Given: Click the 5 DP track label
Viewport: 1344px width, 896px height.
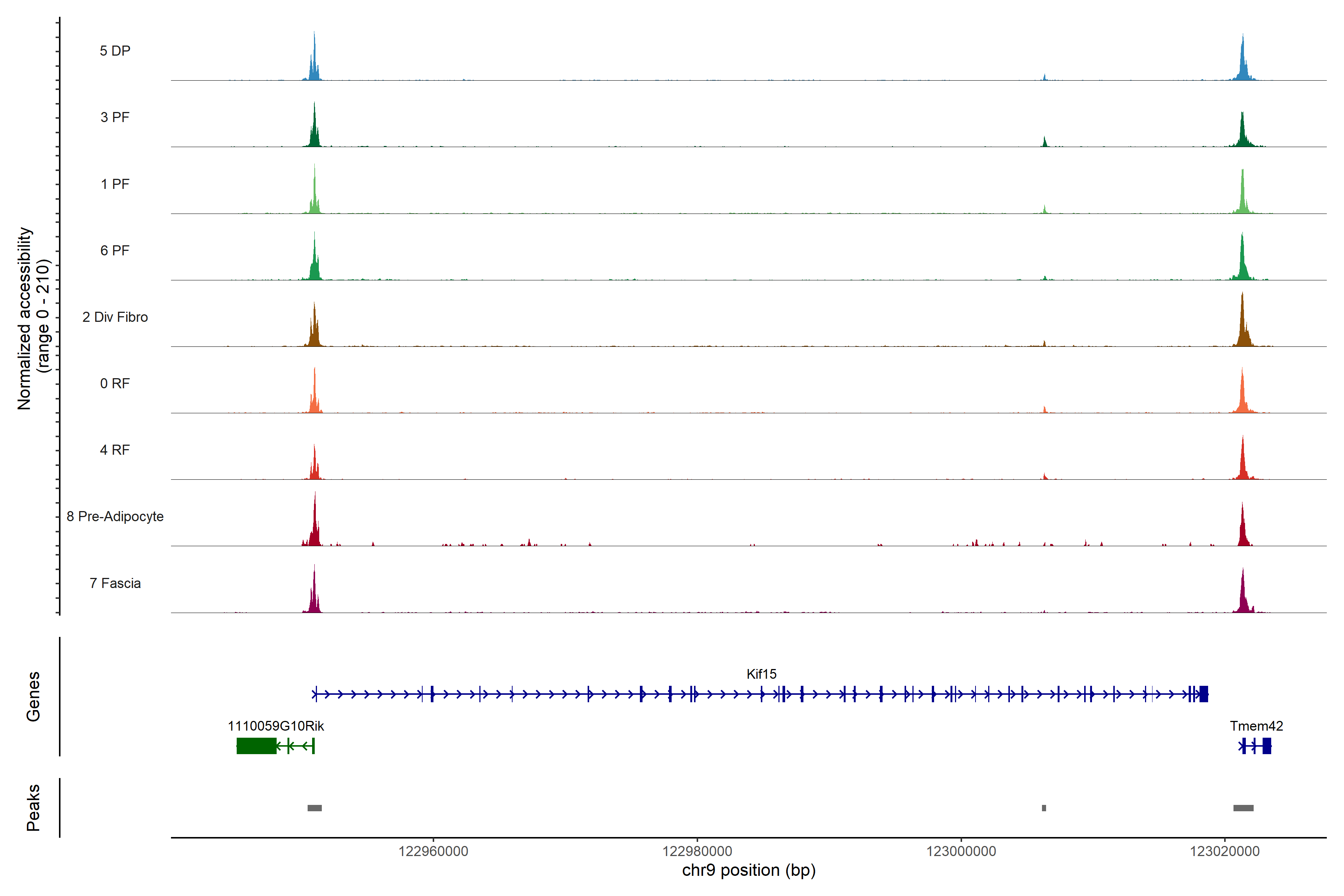Looking at the screenshot, I should coord(115,51).
